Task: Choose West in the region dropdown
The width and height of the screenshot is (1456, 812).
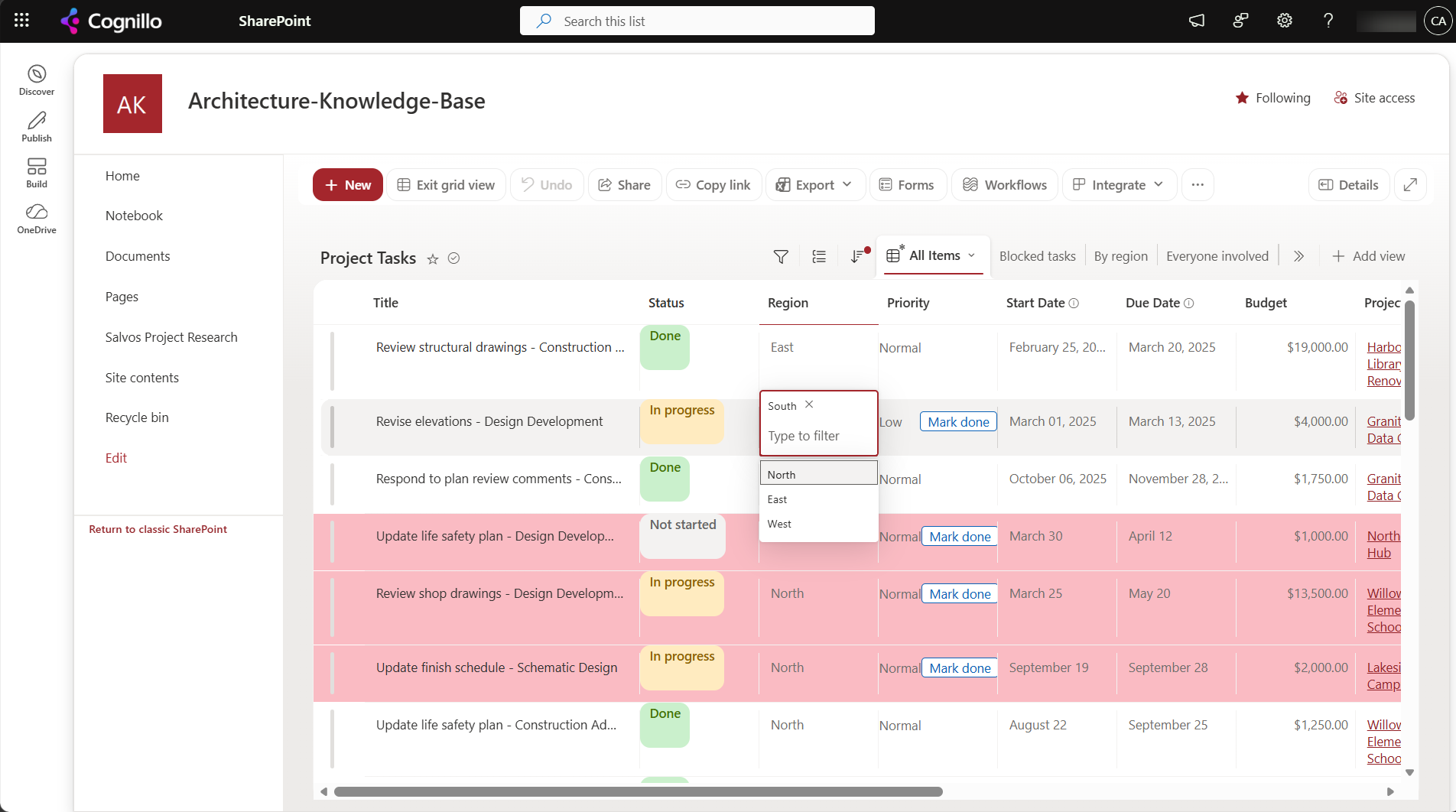Action: [x=818, y=524]
